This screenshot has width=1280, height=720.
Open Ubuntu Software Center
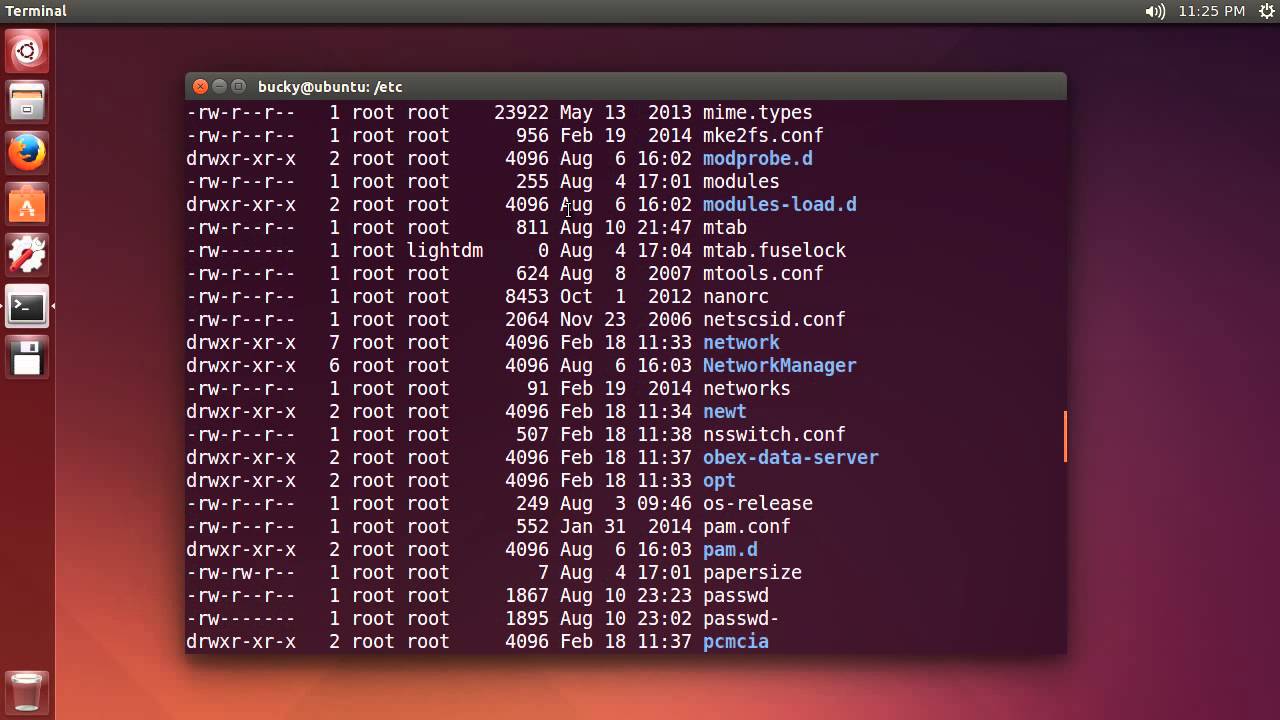[27, 205]
